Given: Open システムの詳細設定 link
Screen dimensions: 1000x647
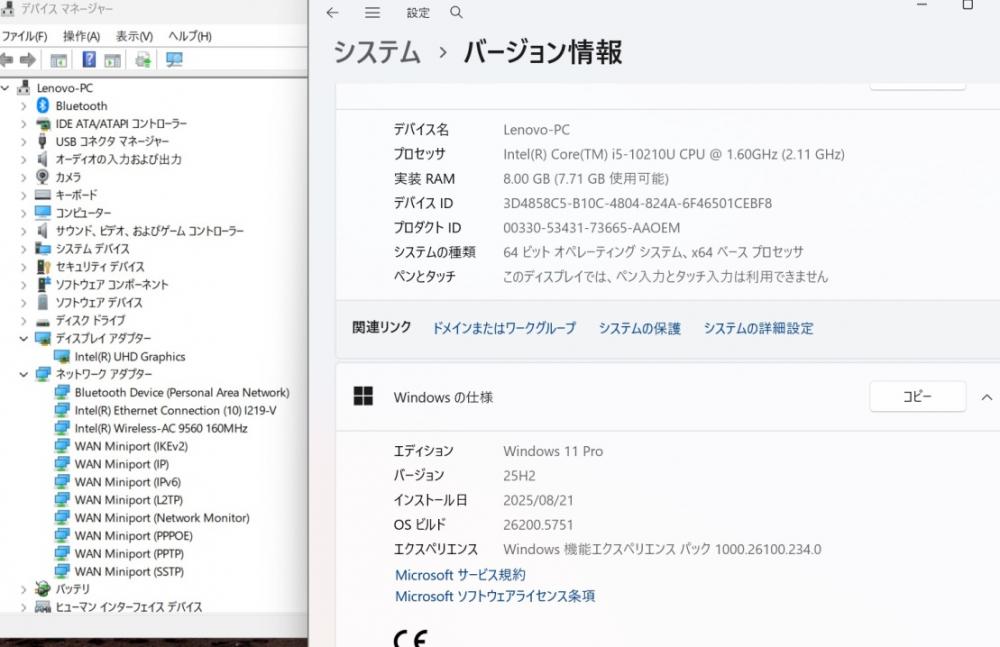Looking at the screenshot, I should click(x=758, y=328).
